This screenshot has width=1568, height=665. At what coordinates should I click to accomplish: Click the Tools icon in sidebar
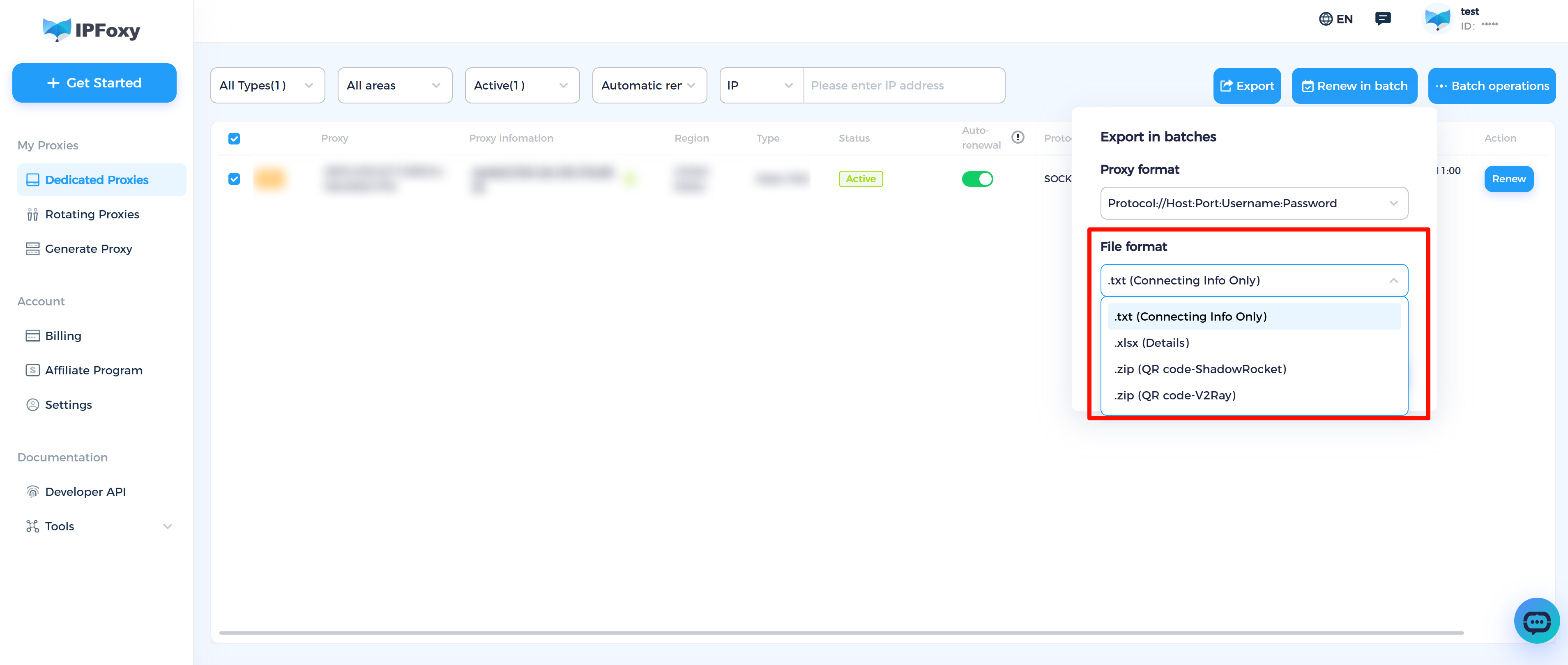coord(32,526)
